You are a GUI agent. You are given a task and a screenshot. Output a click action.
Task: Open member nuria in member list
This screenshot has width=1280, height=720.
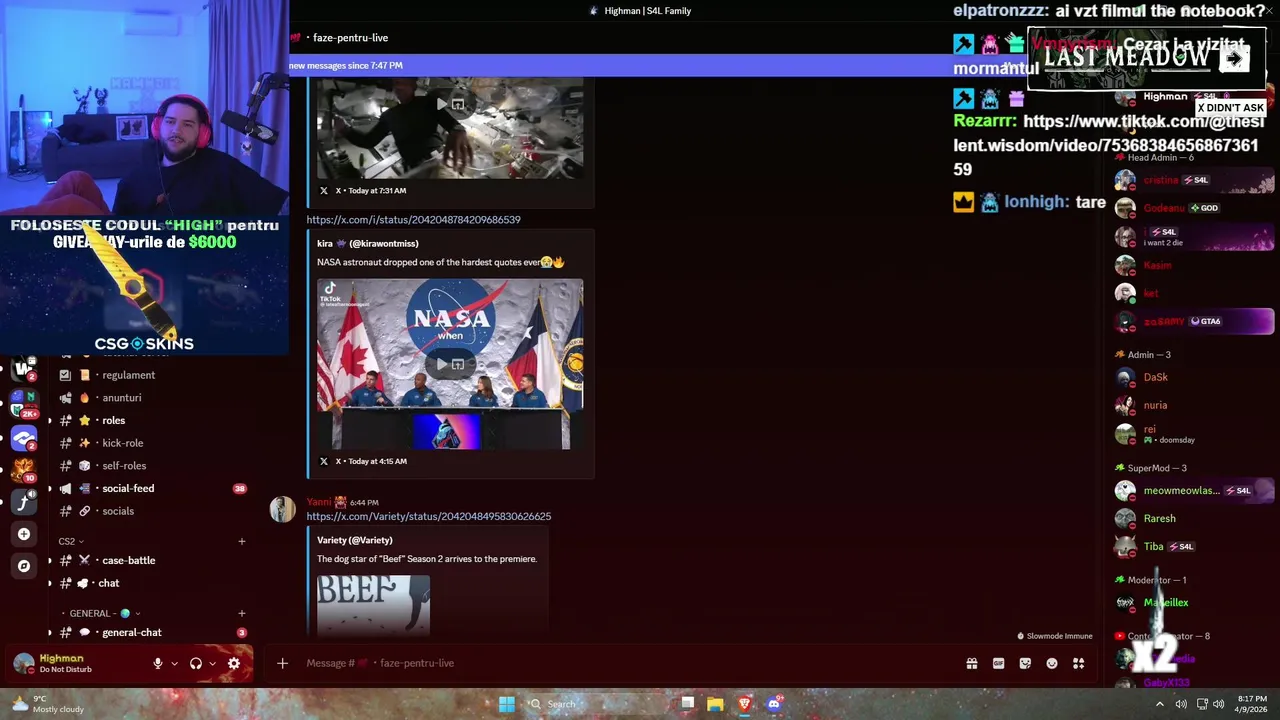(x=1155, y=406)
